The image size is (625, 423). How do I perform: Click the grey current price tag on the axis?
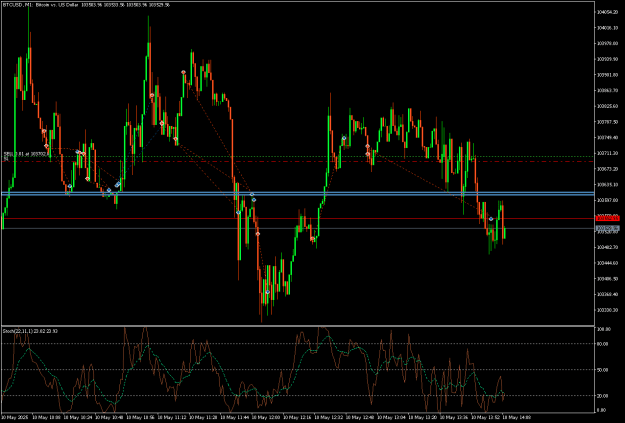coord(607,228)
